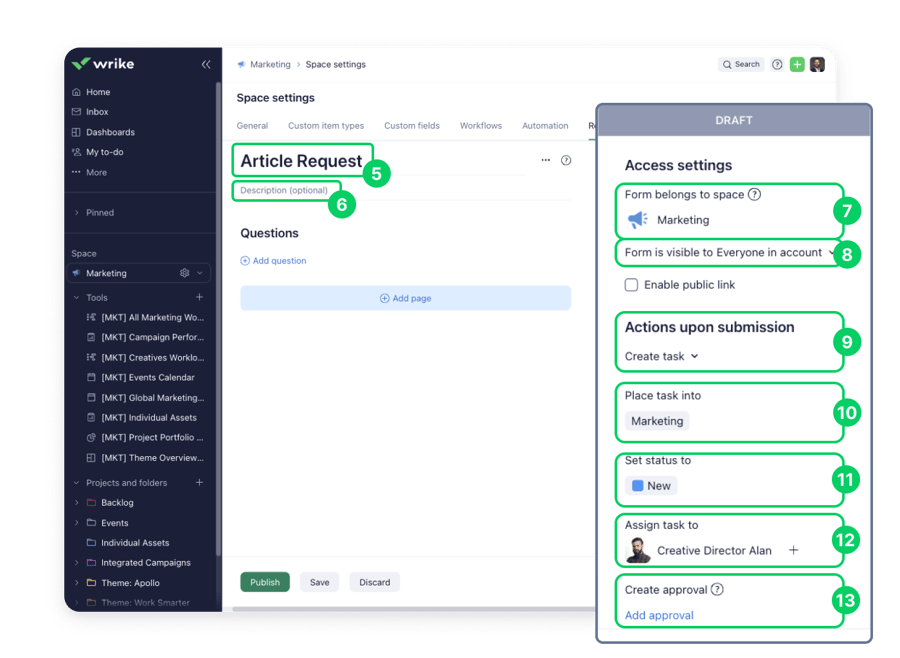Click the plus icon next to Tools

[199, 297]
